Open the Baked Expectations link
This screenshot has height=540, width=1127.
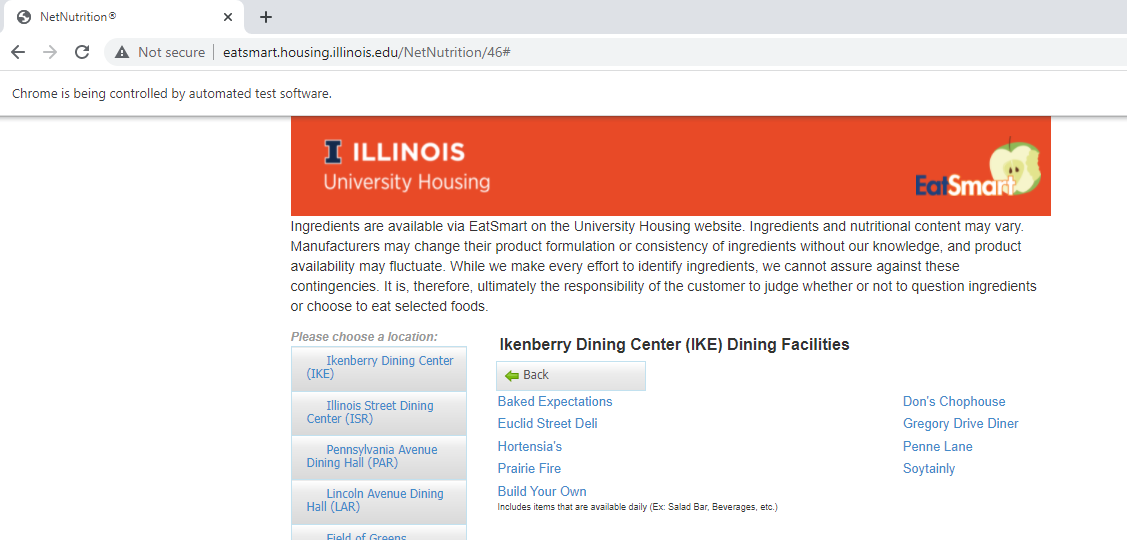pos(555,401)
